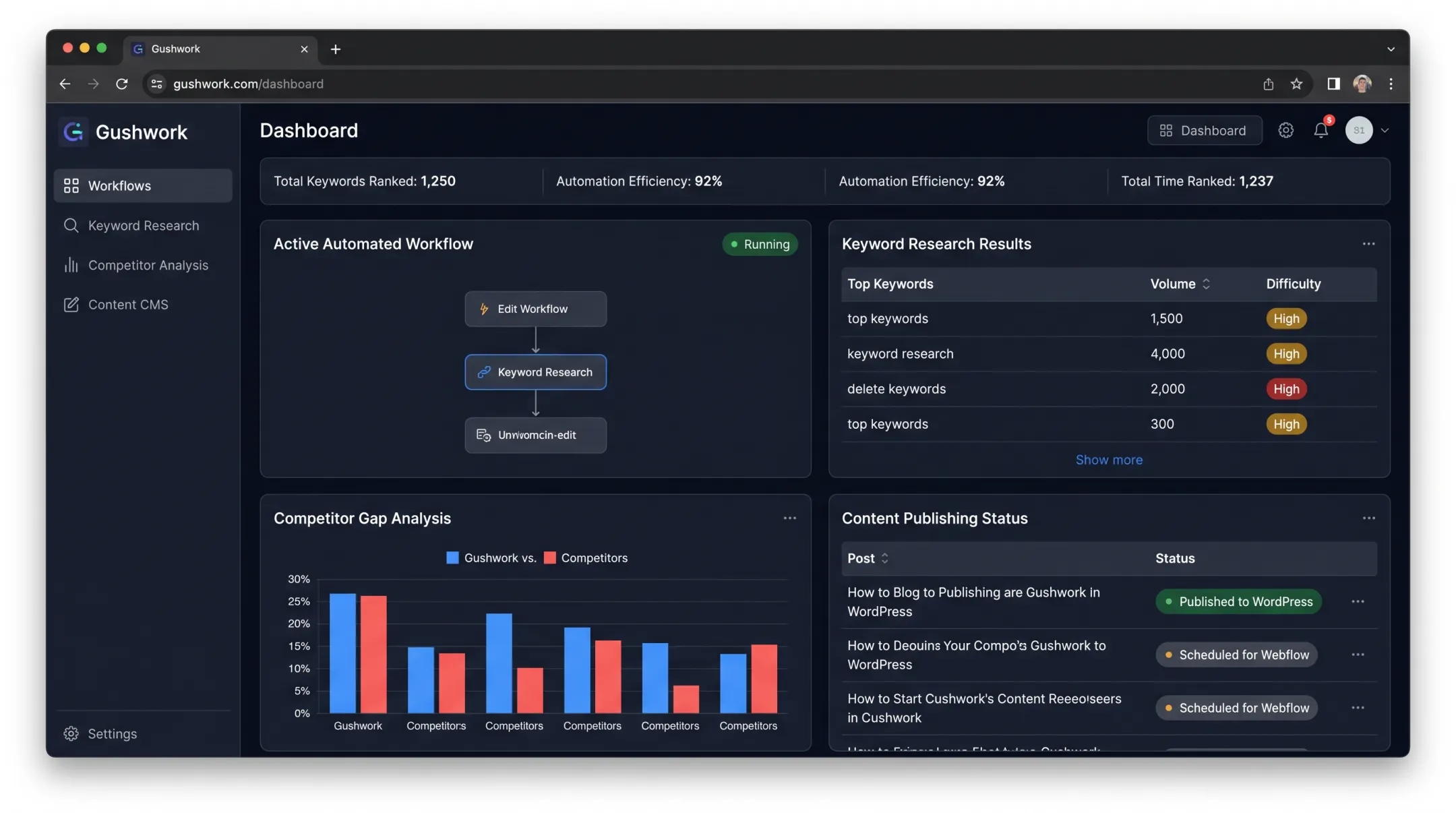Expand the user account dropdown chevron
1456x813 pixels.
pos(1385,131)
